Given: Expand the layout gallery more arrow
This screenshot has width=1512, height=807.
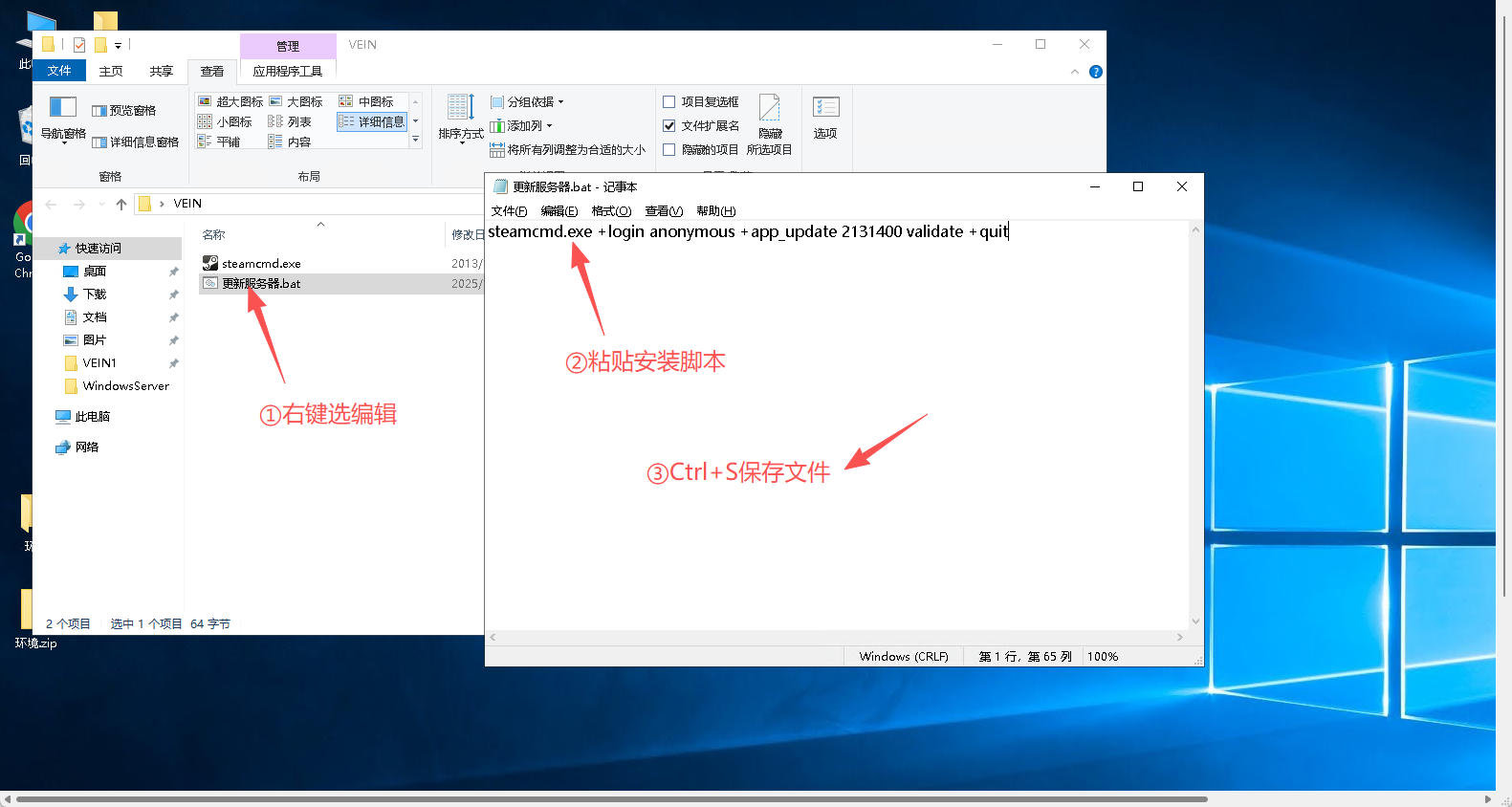Looking at the screenshot, I should click(415, 140).
